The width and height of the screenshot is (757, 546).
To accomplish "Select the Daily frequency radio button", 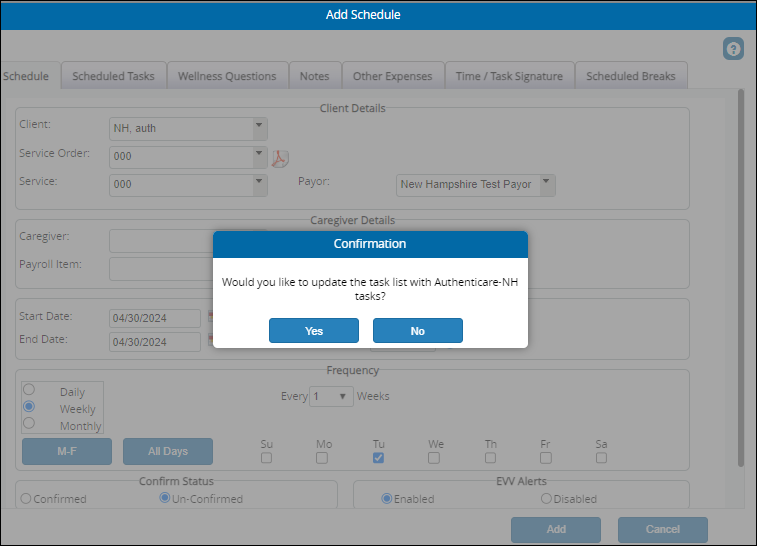I will tap(29, 389).
